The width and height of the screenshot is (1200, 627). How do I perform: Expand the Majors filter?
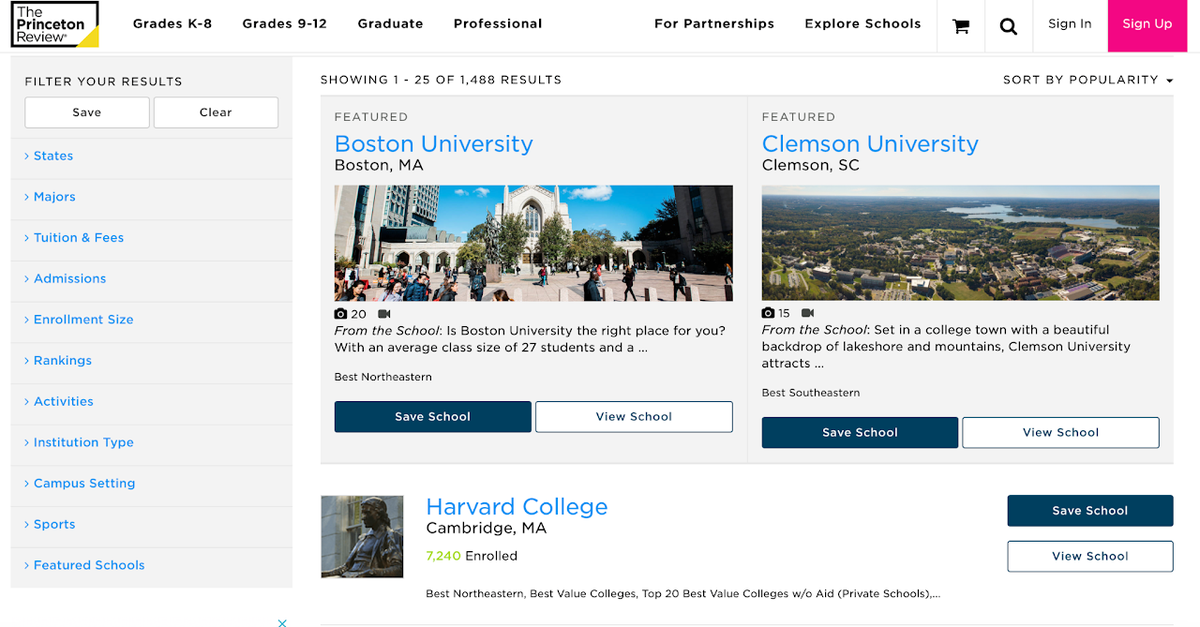tap(54, 196)
